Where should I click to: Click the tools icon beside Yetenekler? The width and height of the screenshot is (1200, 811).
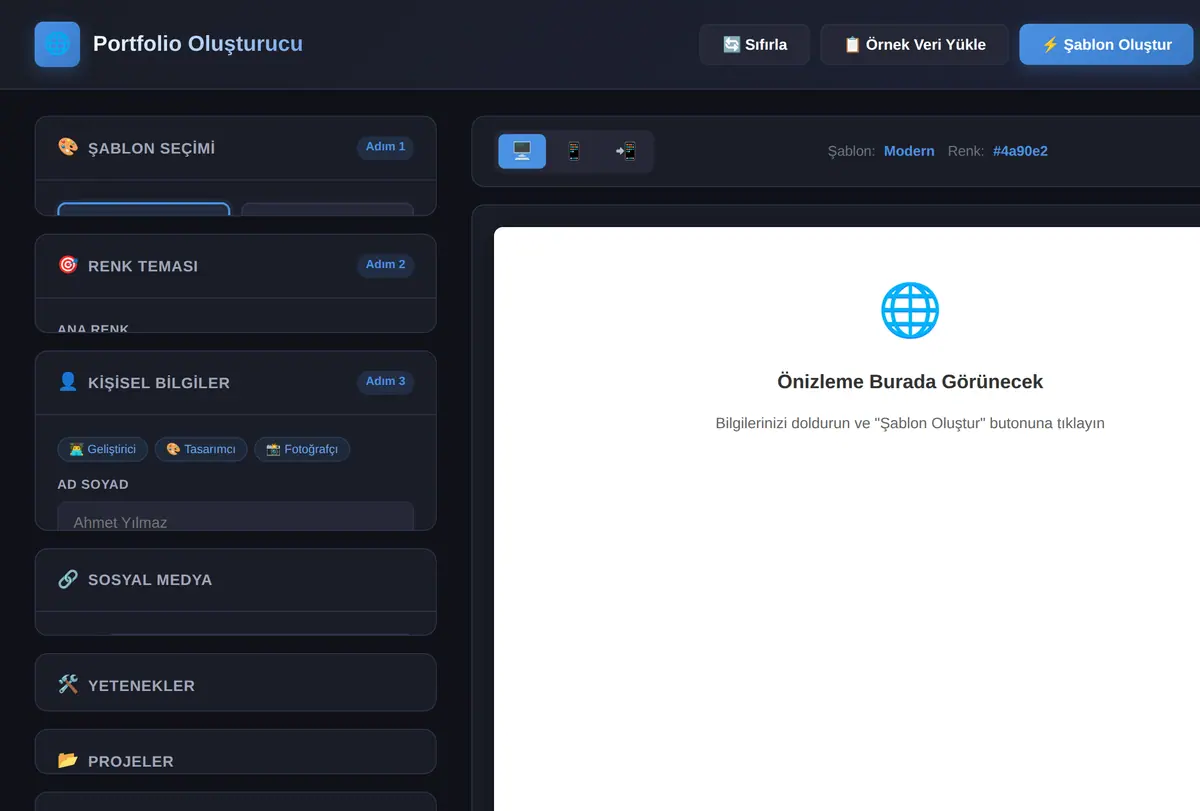pyautogui.click(x=68, y=684)
